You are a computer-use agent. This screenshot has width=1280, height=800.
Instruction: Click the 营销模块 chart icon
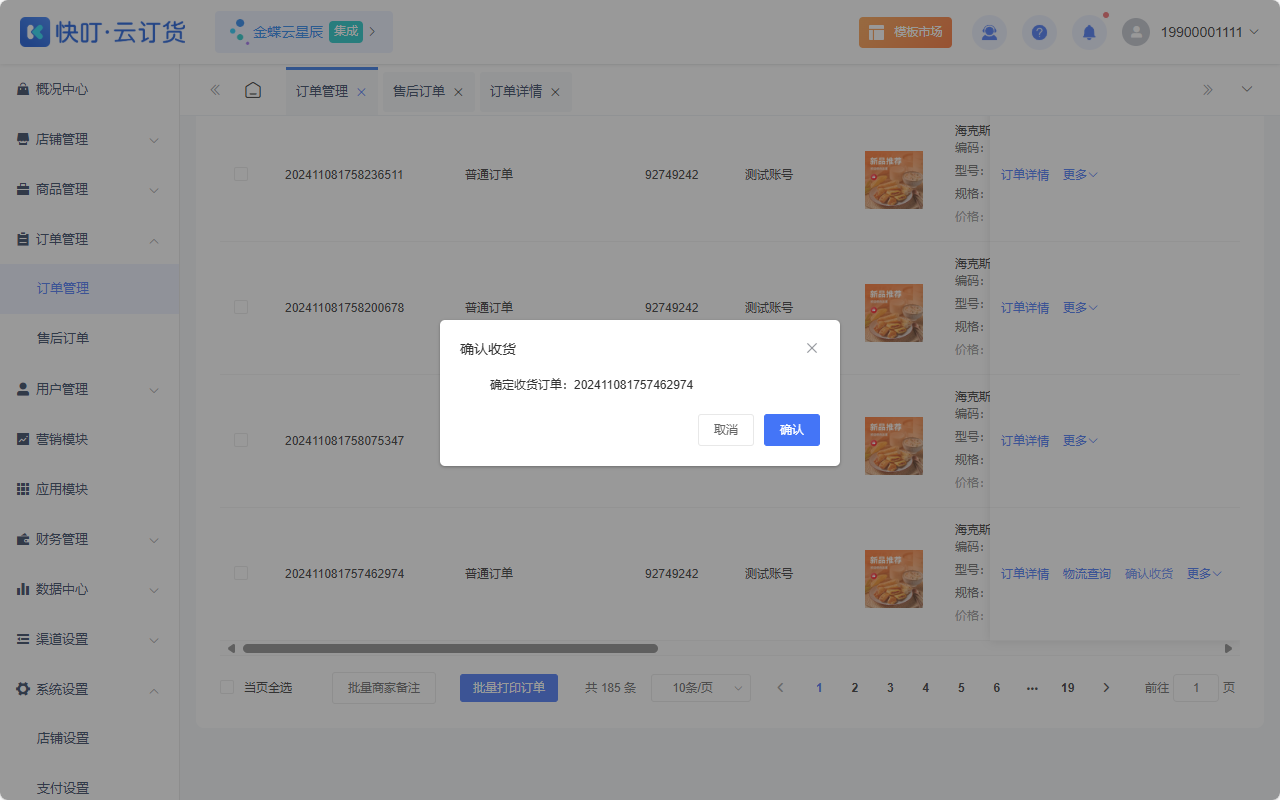coord(23,439)
